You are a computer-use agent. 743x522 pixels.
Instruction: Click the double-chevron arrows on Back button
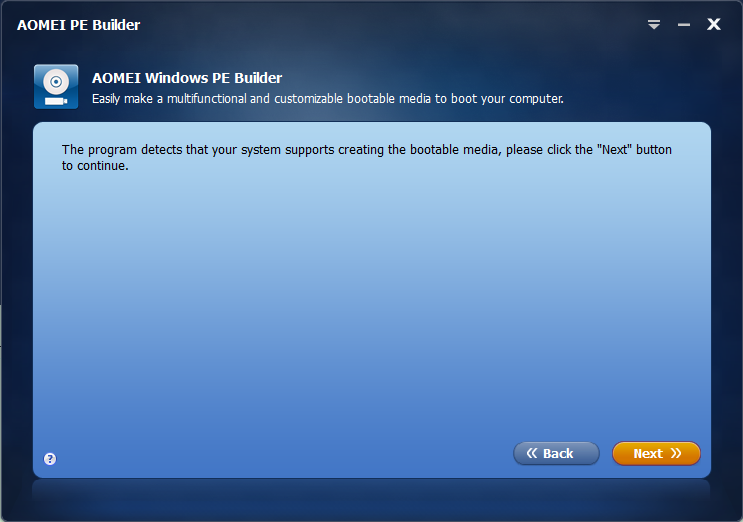(x=532, y=453)
